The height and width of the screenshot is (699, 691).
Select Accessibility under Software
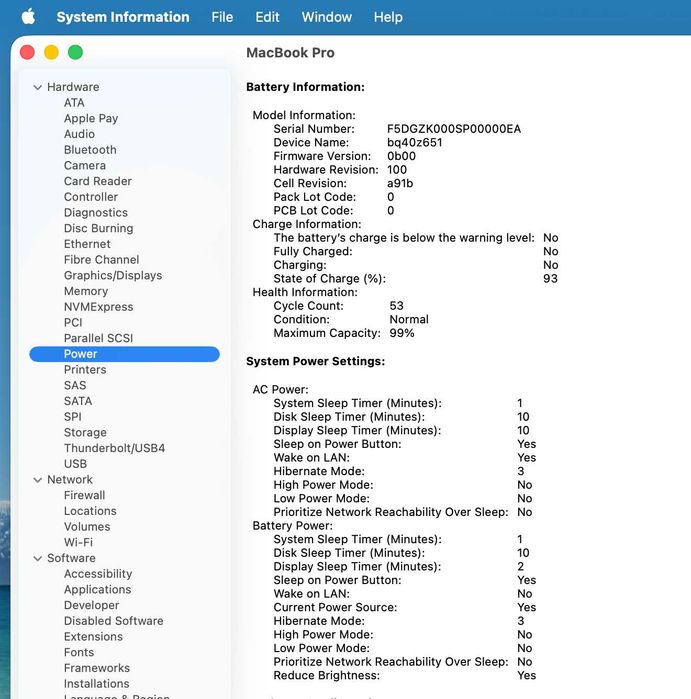[98, 574]
